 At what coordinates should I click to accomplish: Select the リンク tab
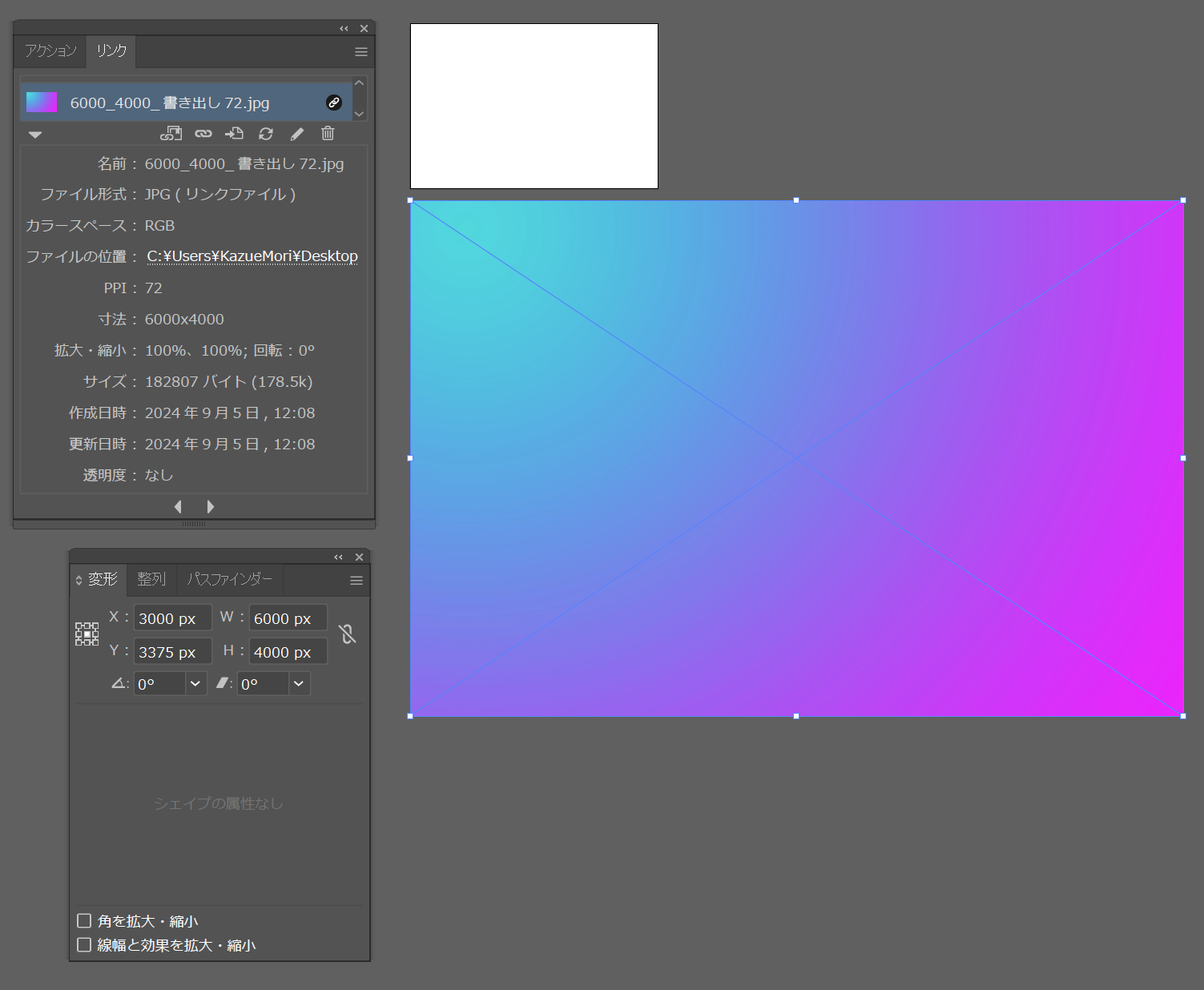click(111, 51)
